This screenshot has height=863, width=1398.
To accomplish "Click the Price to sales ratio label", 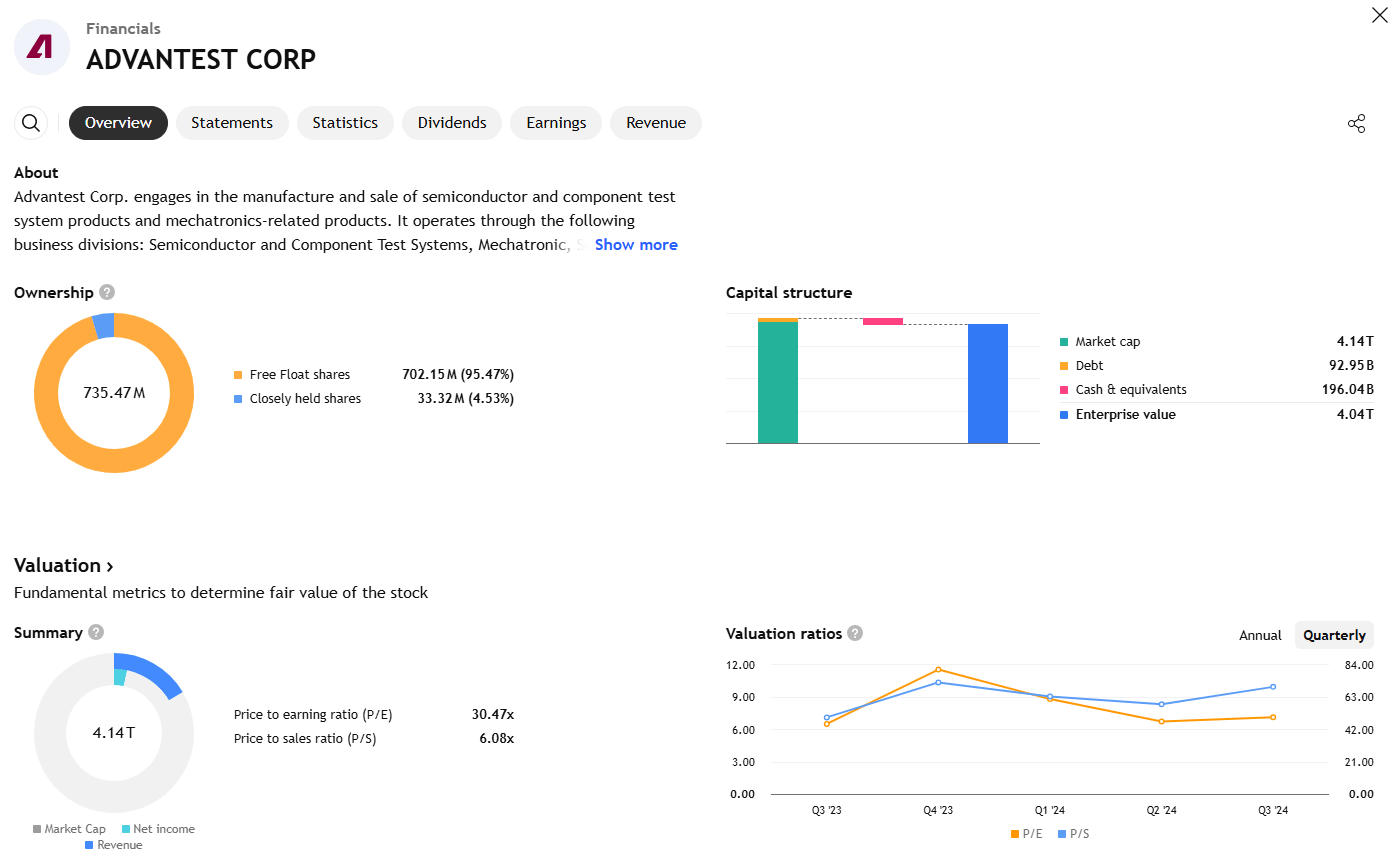I will tap(305, 739).
